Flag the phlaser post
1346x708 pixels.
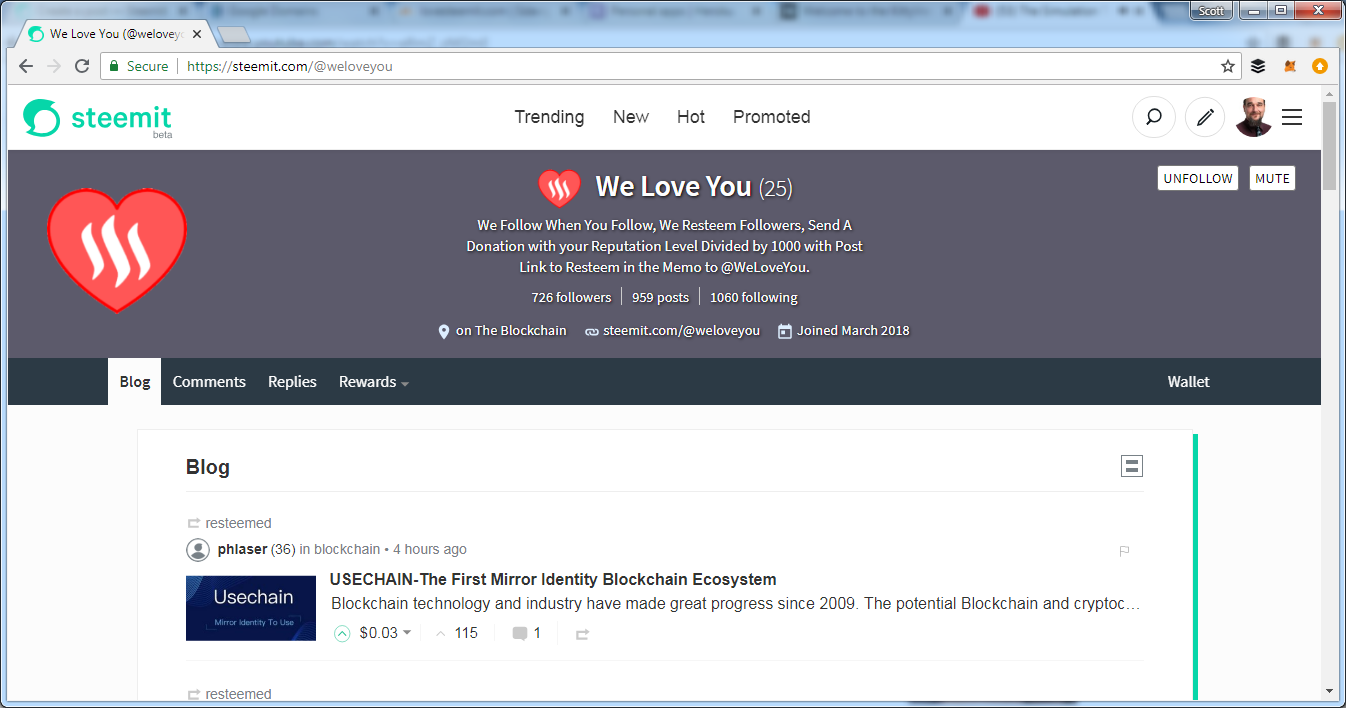click(1124, 550)
